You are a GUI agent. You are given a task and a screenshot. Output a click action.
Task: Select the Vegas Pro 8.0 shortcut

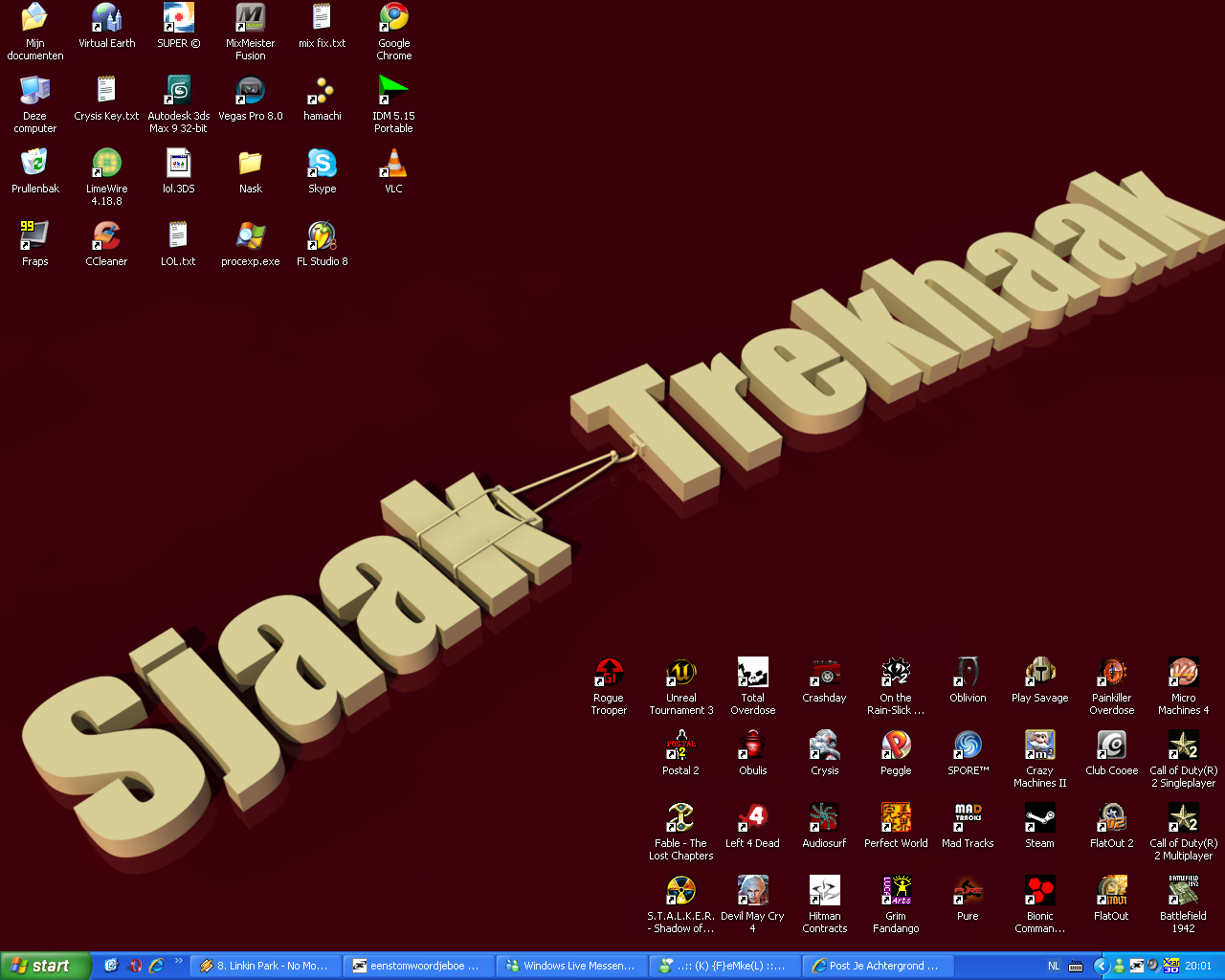tap(251, 90)
